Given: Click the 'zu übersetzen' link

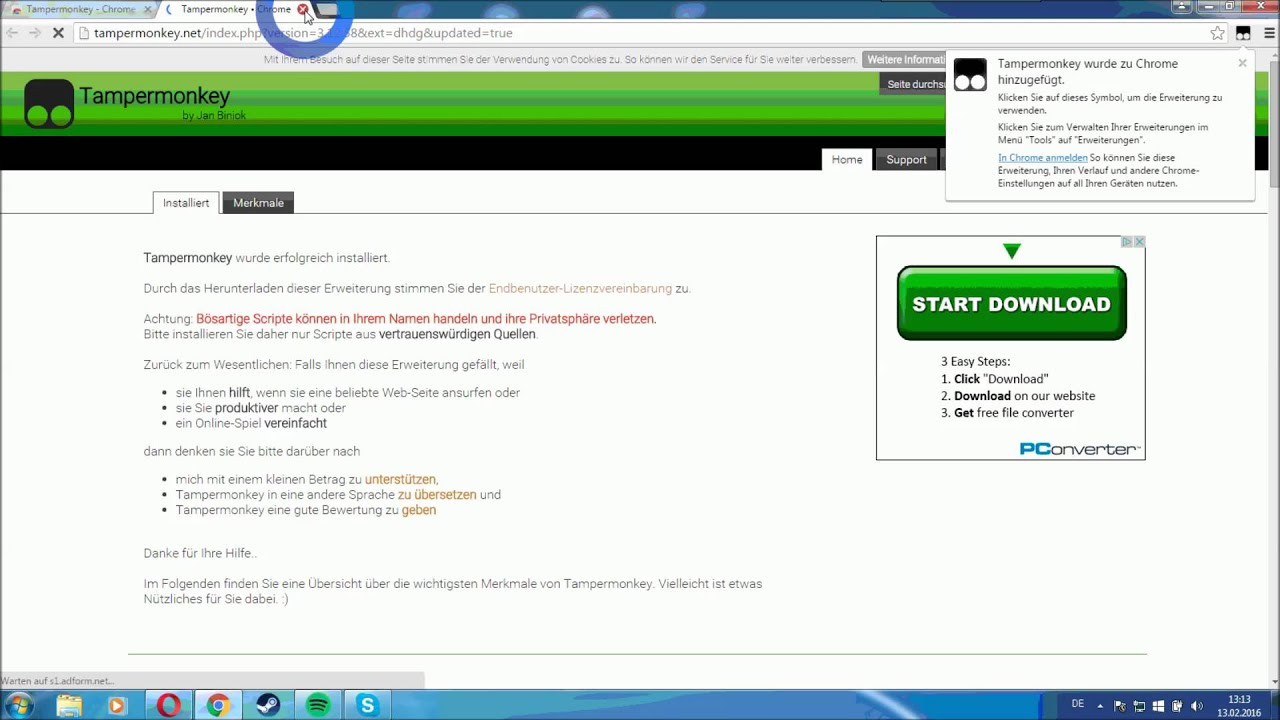Looking at the screenshot, I should [437, 495].
